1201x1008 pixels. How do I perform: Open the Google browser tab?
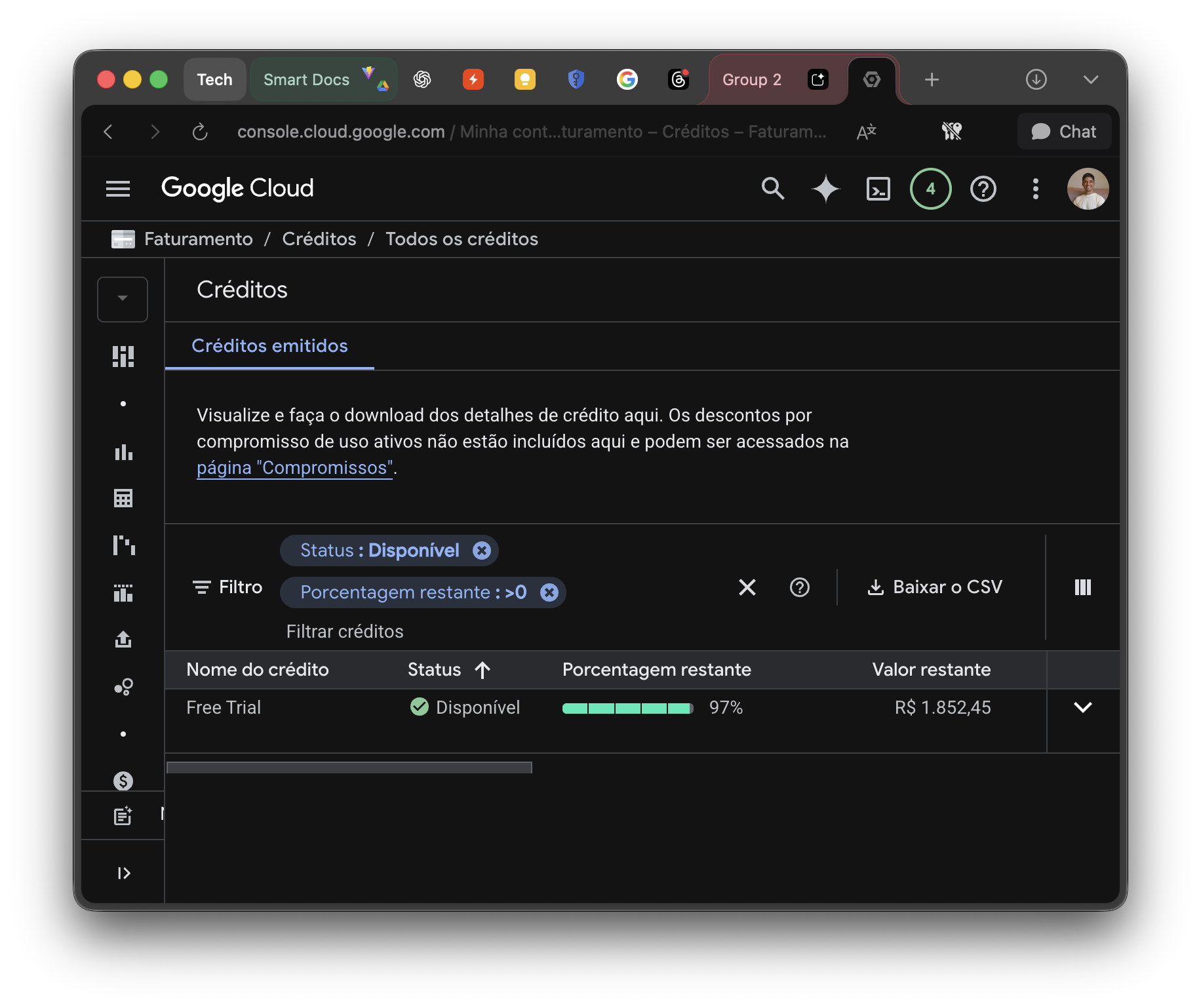627,79
